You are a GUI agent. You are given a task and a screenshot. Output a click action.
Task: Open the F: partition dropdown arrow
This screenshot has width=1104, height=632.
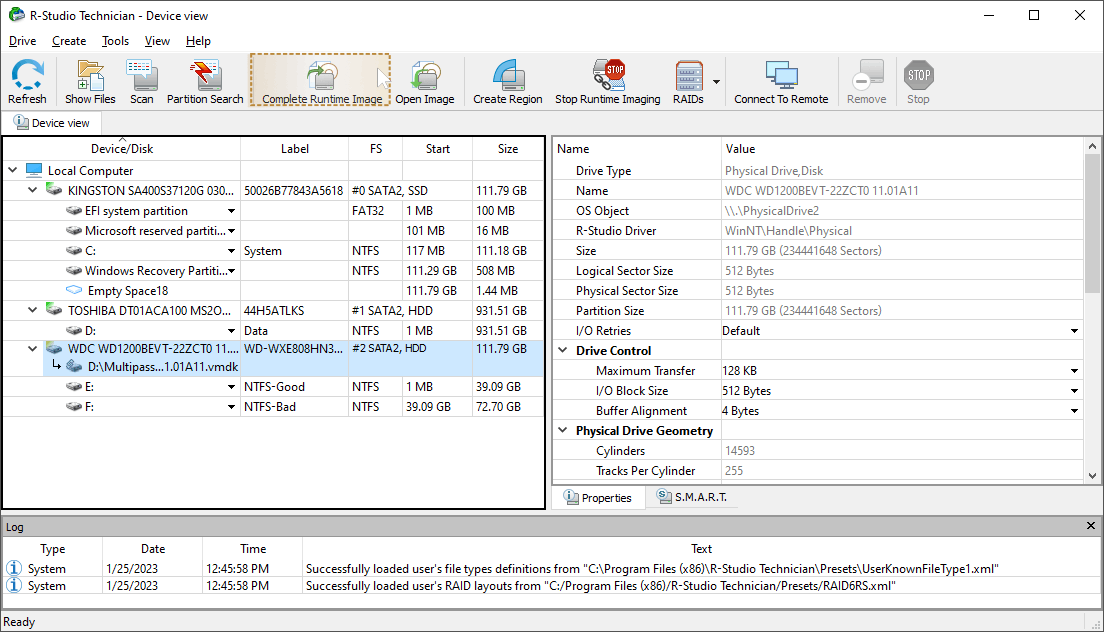[x=231, y=407]
